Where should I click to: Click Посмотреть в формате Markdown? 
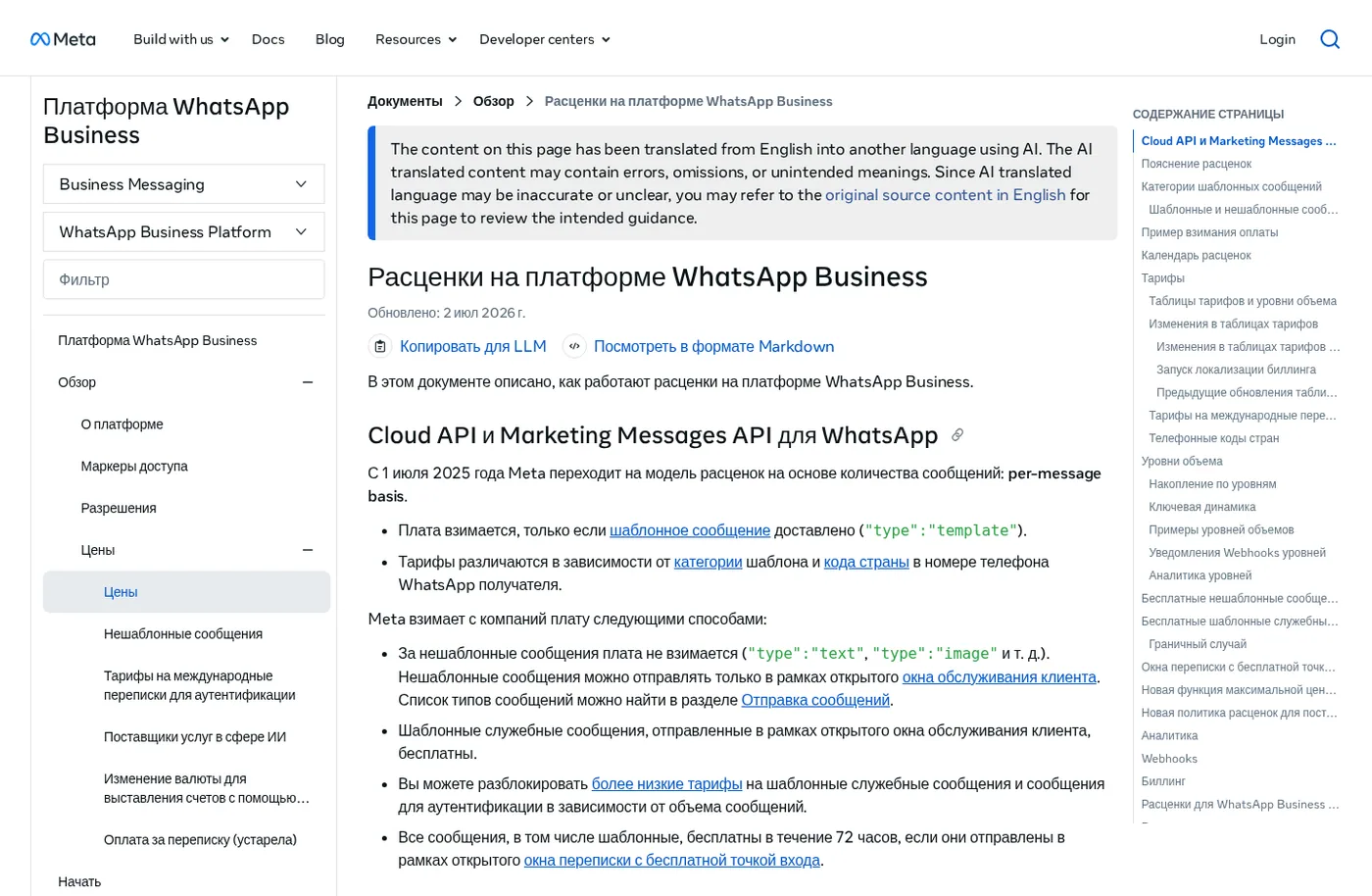[x=713, y=346]
